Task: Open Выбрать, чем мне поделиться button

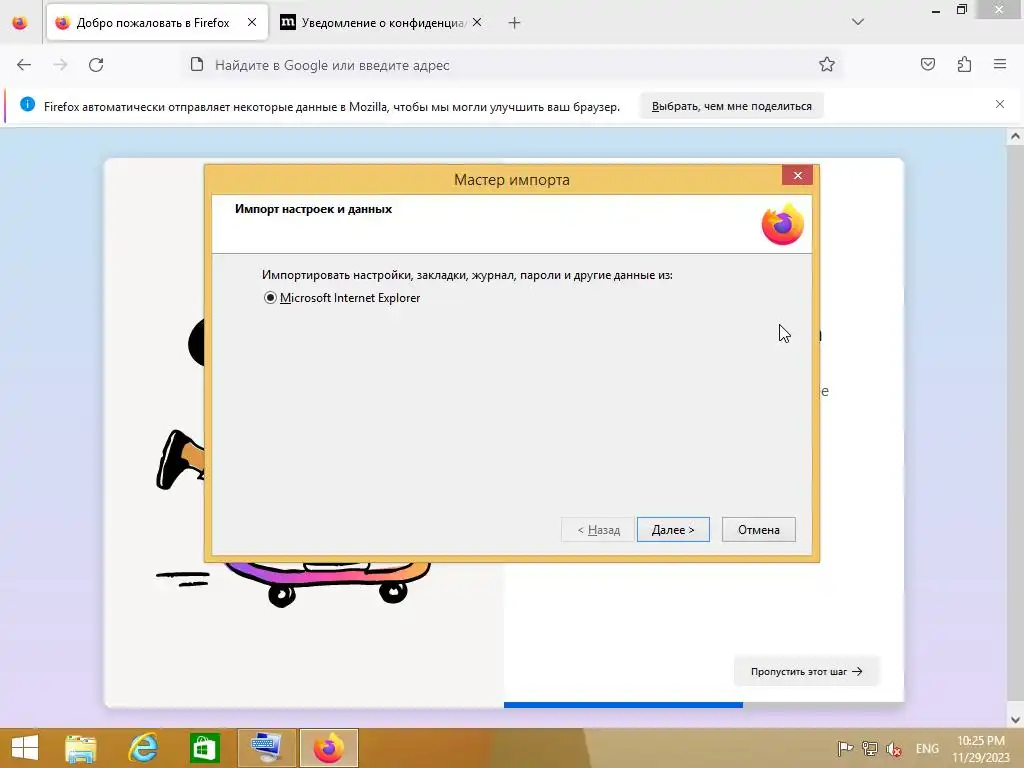Action: pos(731,106)
